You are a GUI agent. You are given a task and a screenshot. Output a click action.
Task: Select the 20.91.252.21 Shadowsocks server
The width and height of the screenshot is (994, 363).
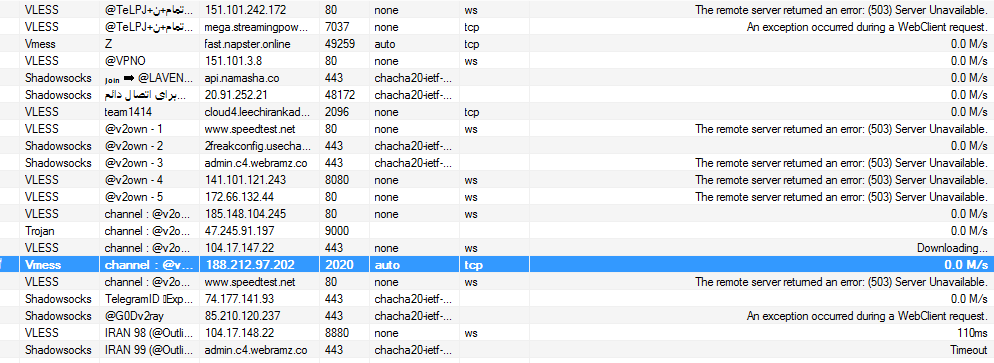pos(497,95)
